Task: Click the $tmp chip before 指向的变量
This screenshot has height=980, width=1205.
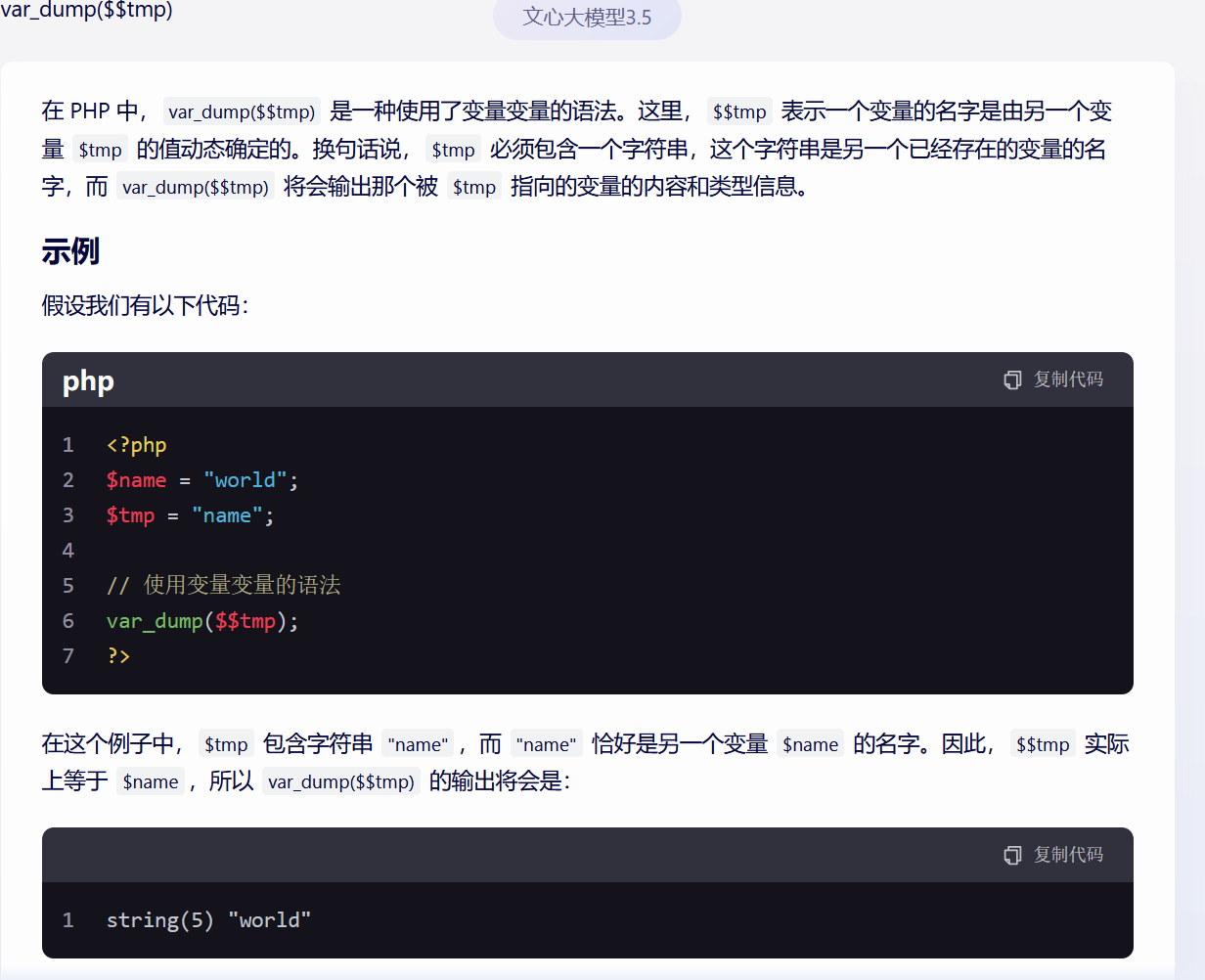Action: pyautogui.click(x=474, y=187)
